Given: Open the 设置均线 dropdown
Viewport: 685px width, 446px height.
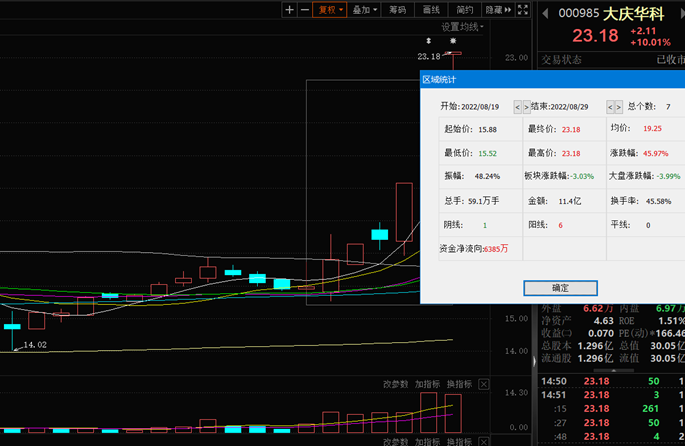Looking at the screenshot, I should pyautogui.click(x=463, y=26).
